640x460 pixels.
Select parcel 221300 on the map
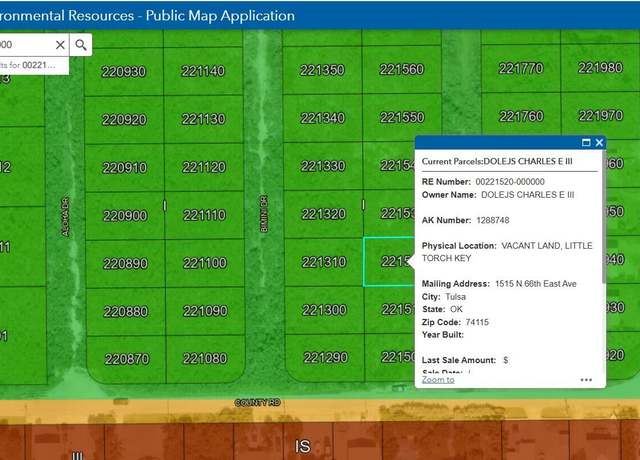pos(324,310)
